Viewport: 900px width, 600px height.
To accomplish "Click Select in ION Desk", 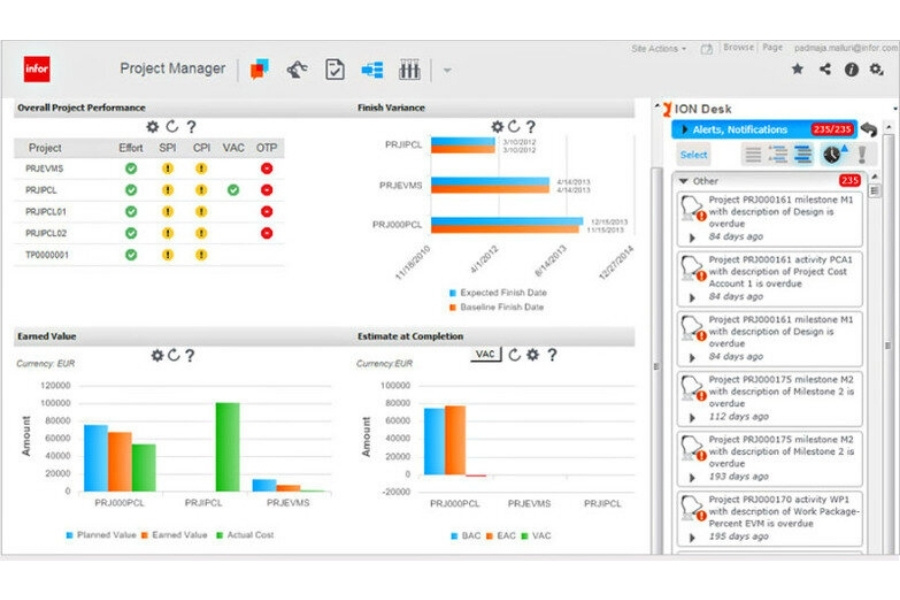I will click(x=693, y=154).
